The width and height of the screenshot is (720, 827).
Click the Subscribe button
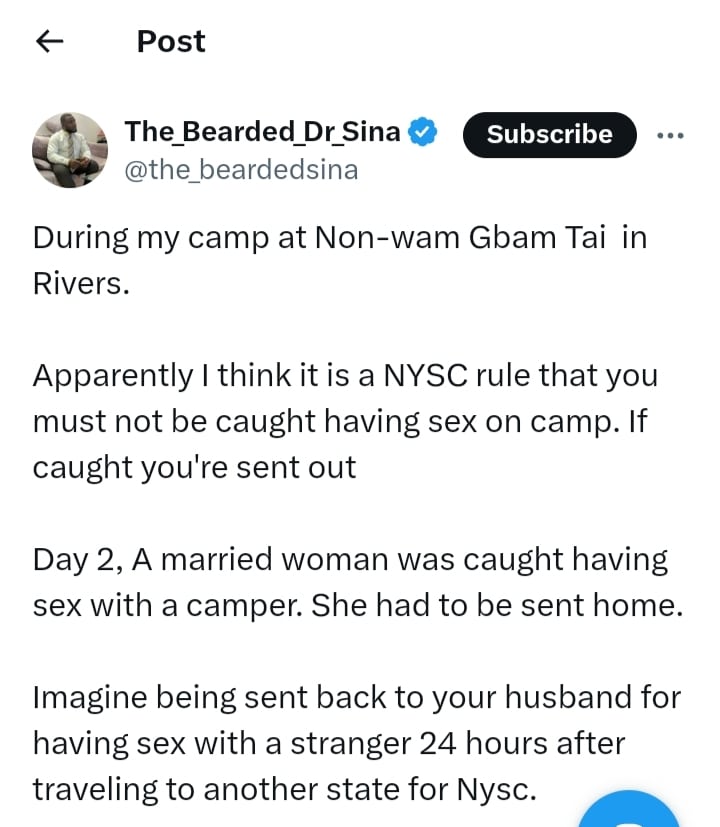click(549, 134)
